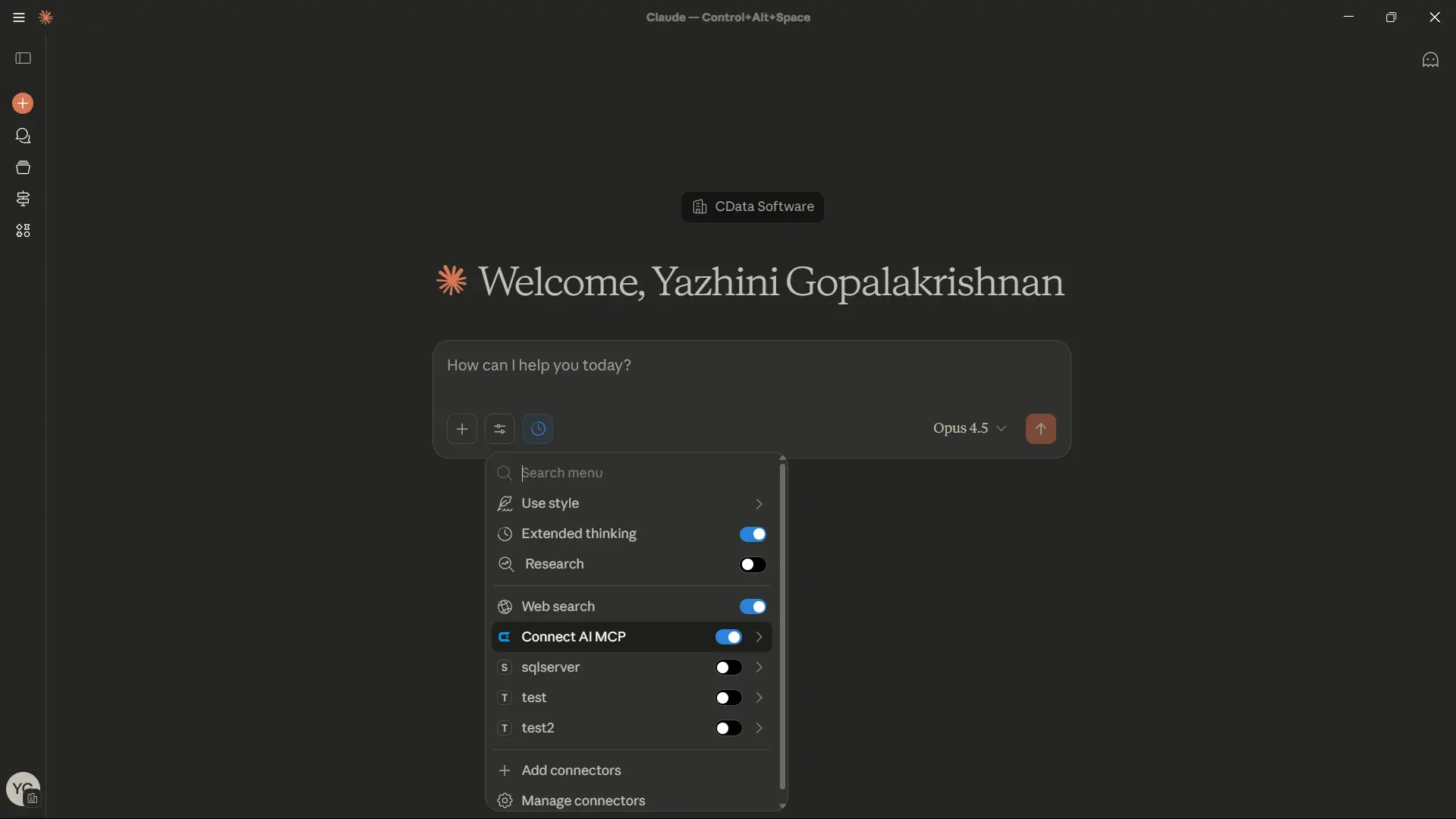The width and height of the screenshot is (1456, 819).
Task: Toggle the sidebar panel icon
Action: pos(23,58)
